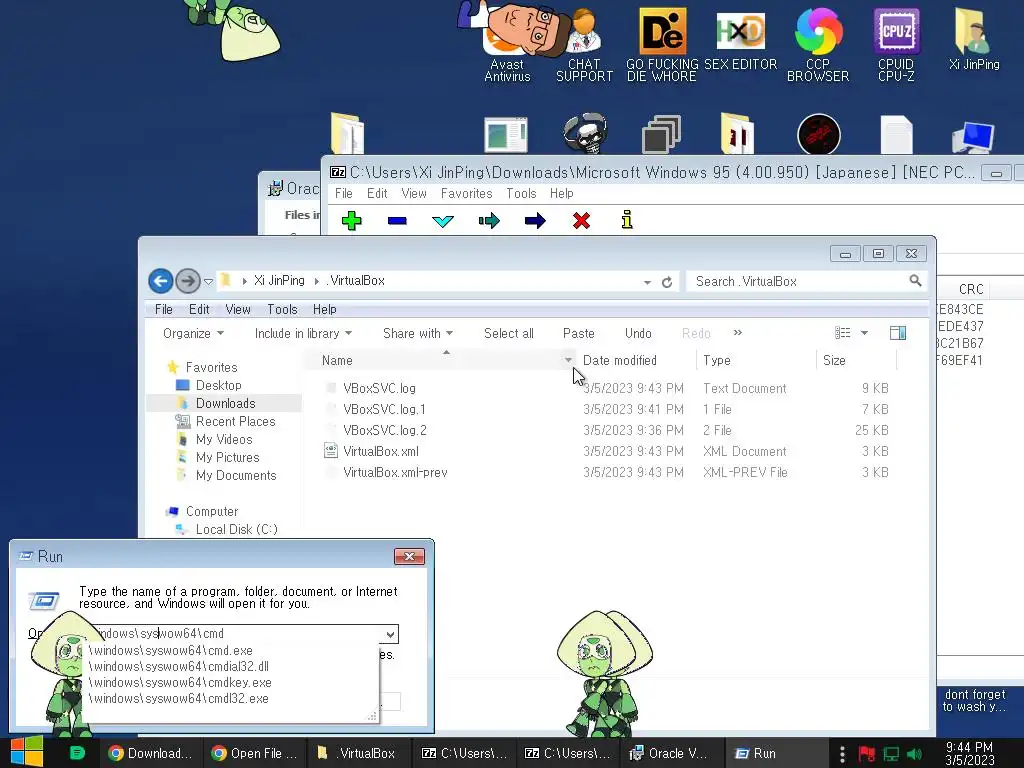Open the HxD SEX EDITOR desktop icon
The image size is (1024, 768).
point(741,39)
